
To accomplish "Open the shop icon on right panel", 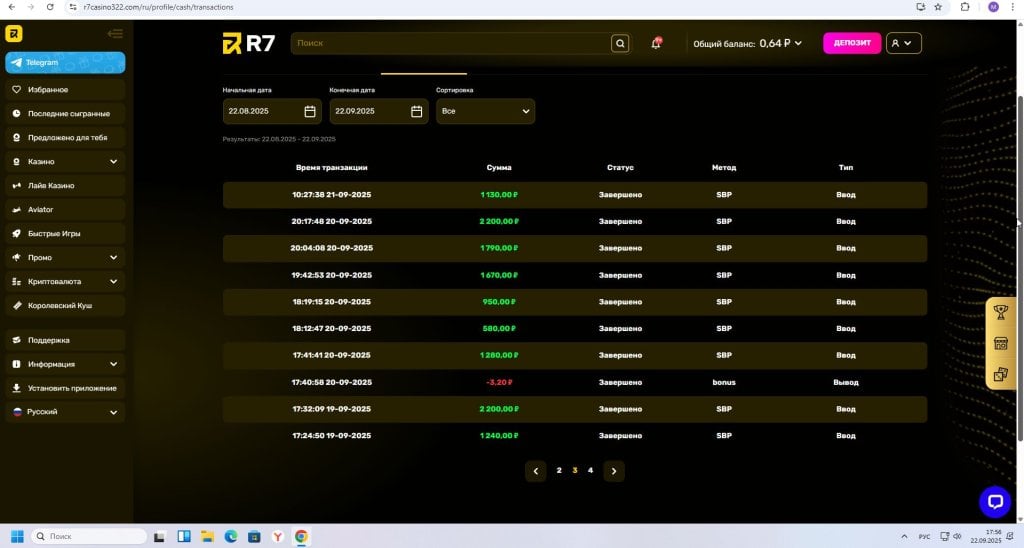I will click(x=1000, y=344).
